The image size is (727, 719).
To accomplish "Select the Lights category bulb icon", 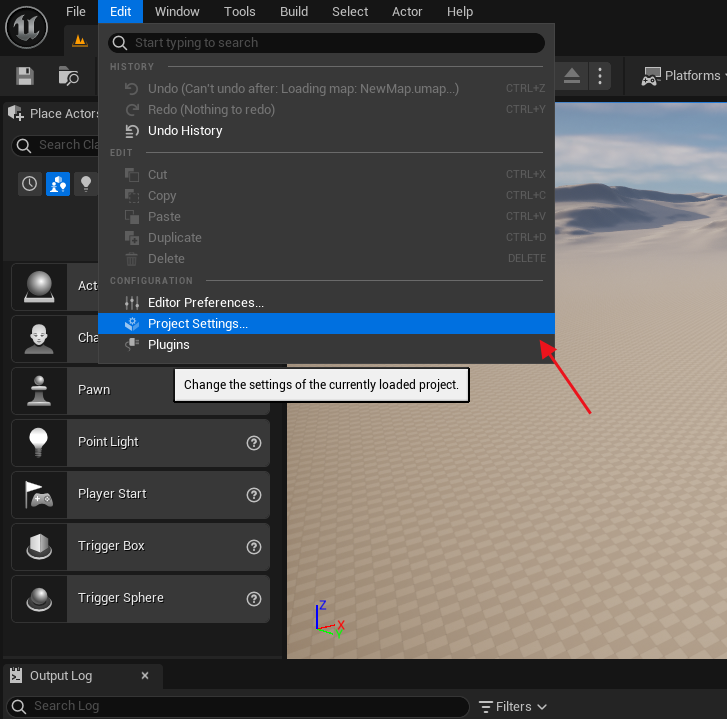I will tap(86, 184).
